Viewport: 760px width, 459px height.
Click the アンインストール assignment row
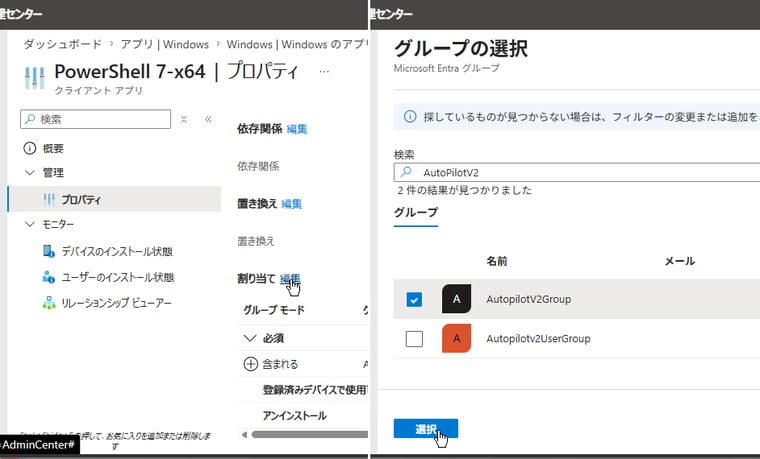point(303,416)
